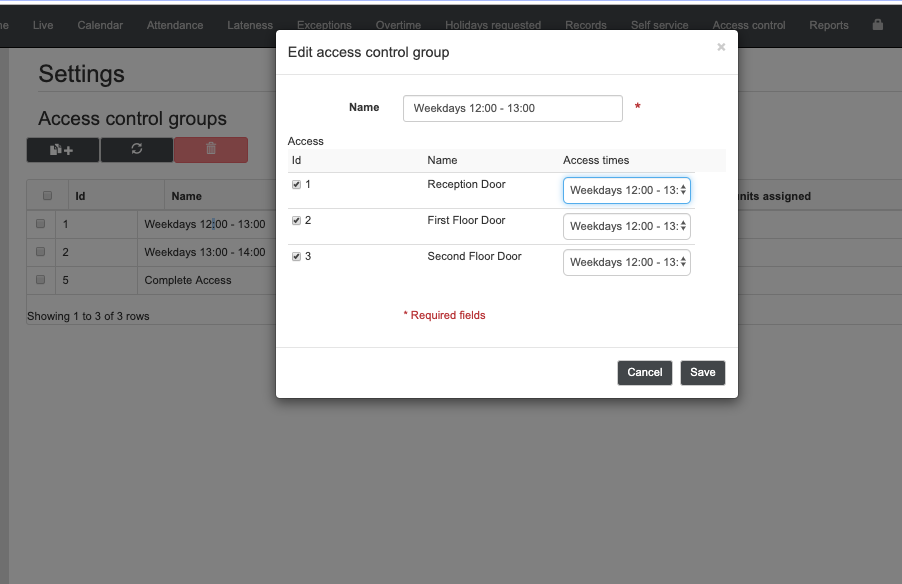
Task: Click the refresh groups icon
Action: [x=136, y=149]
